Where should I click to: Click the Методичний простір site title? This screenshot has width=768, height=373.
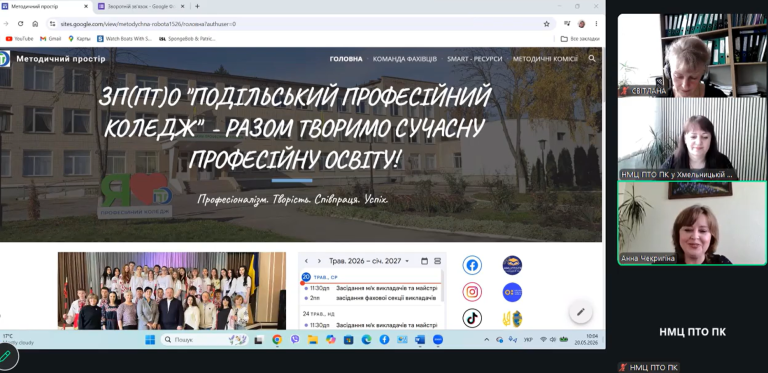click(x=61, y=59)
